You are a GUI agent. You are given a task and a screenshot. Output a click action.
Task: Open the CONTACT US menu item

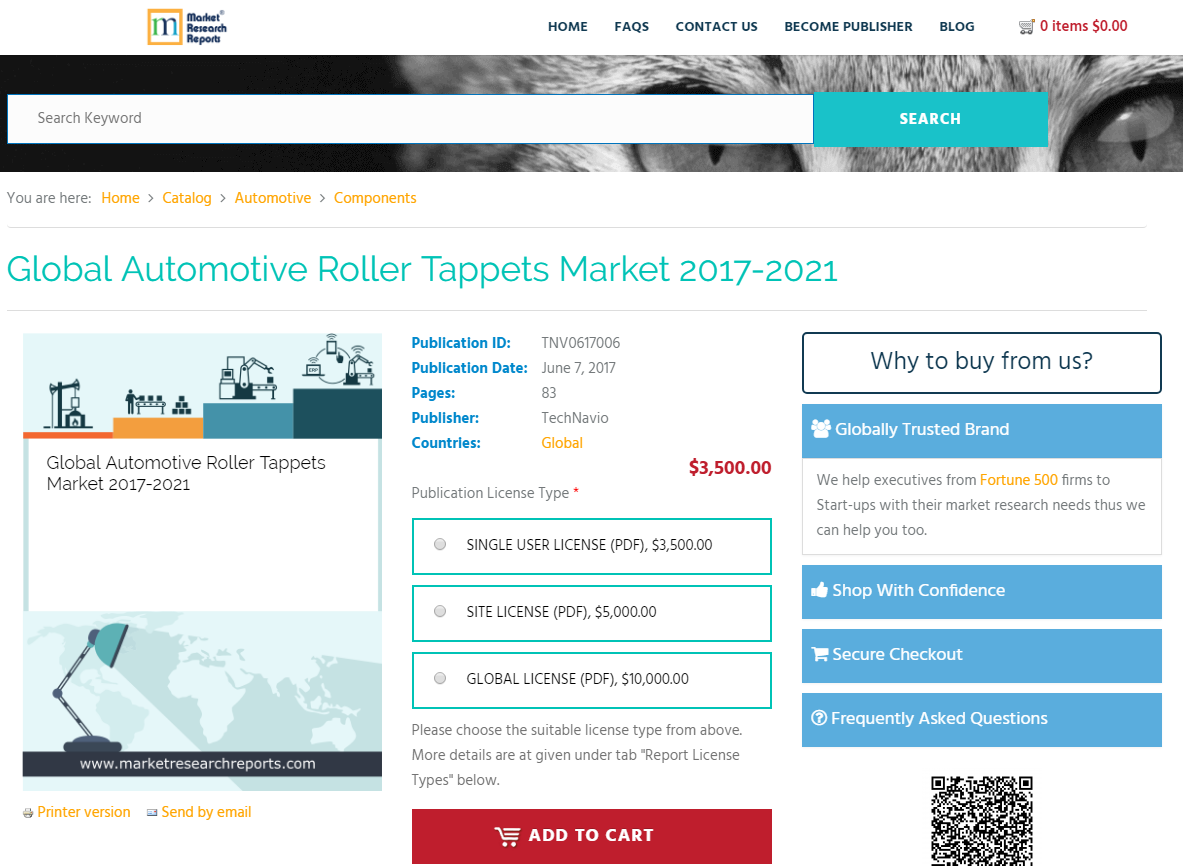pyautogui.click(x=716, y=27)
